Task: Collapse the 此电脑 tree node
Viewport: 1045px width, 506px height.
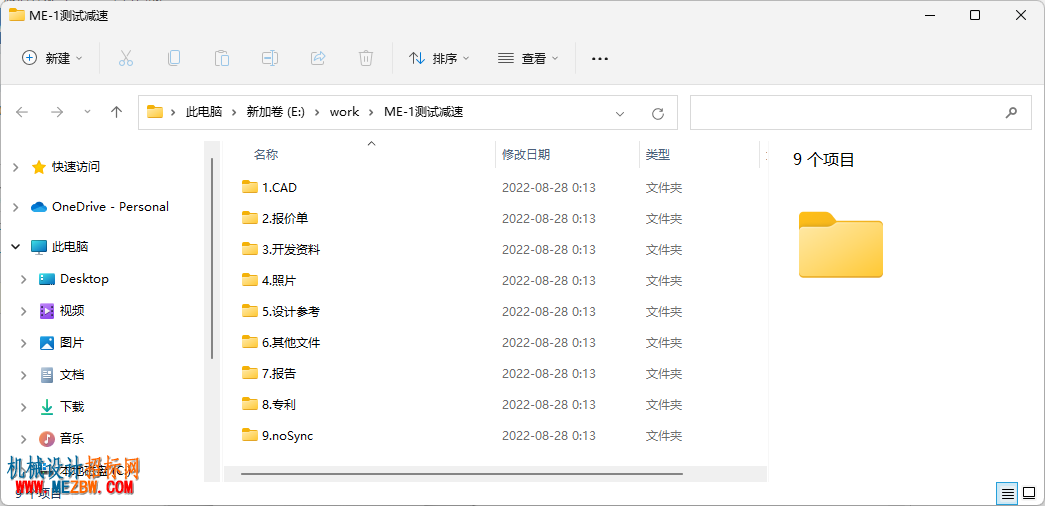Action: pyautogui.click(x=15, y=247)
